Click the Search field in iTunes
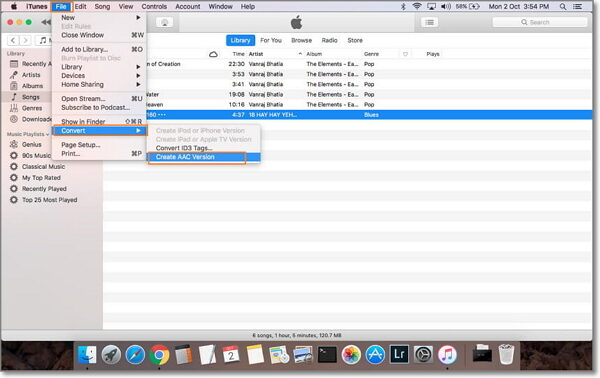The width and height of the screenshot is (600, 378). coord(540,23)
